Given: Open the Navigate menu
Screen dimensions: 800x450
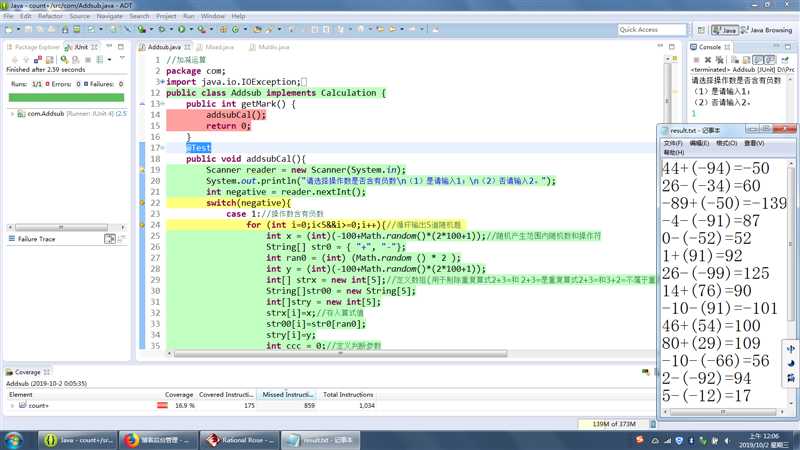Looking at the screenshot, I should 110,16.
